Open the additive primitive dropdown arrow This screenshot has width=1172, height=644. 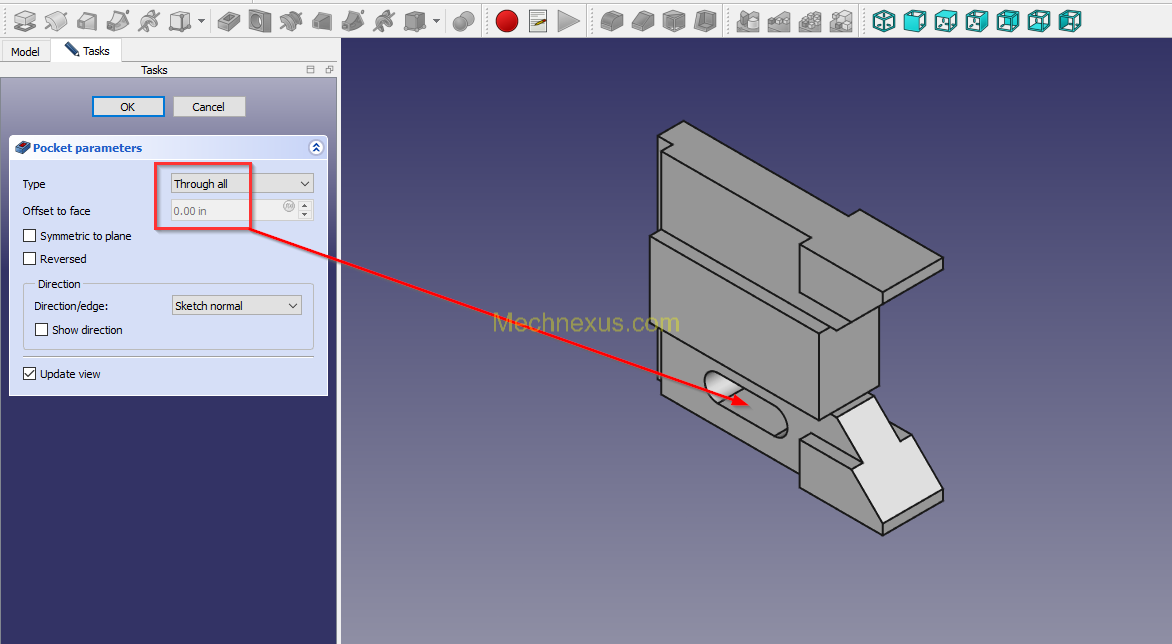[x=201, y=21]
